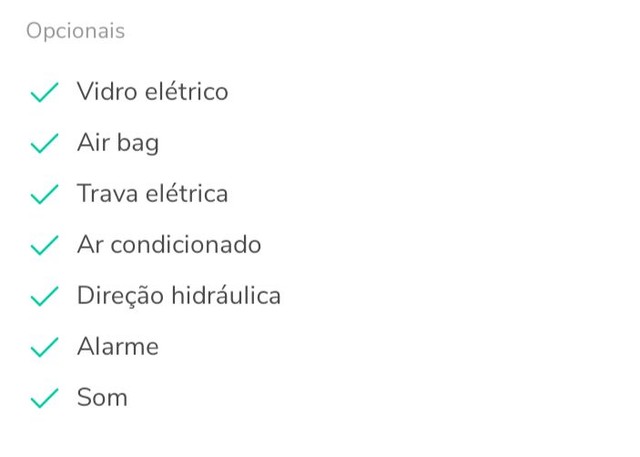640x457 pixels.
Task: Select the Vidro elétrico option label
Action: click(152, 92)
